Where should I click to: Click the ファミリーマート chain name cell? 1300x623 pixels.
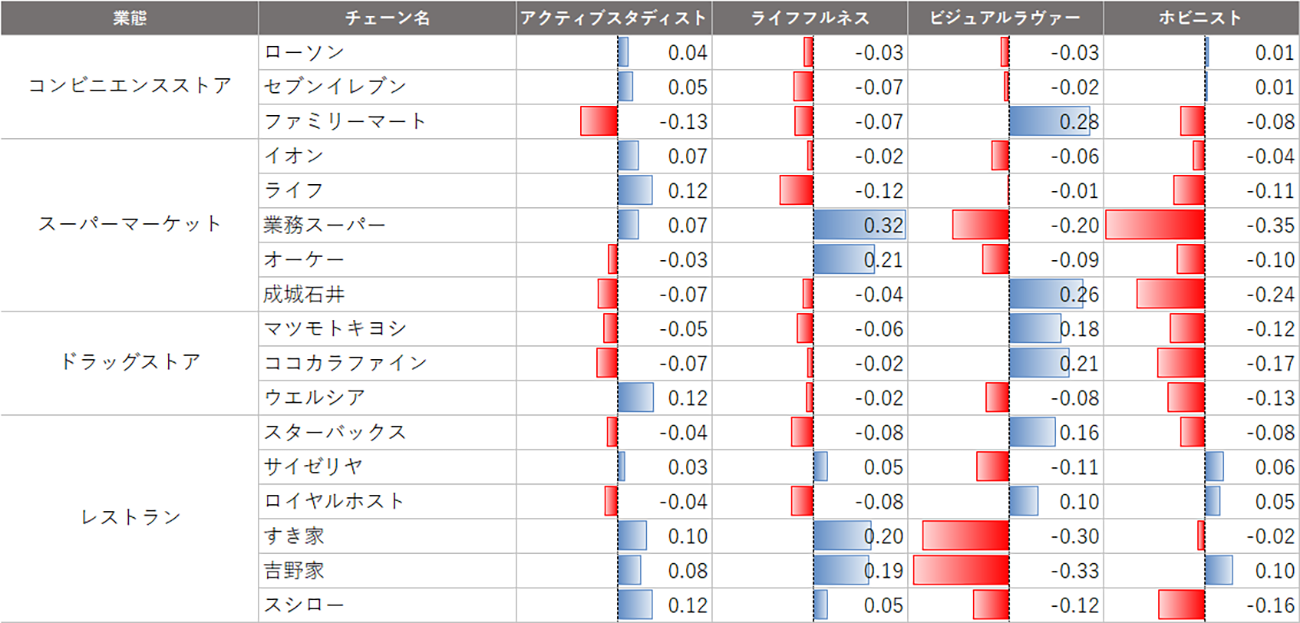345,121
